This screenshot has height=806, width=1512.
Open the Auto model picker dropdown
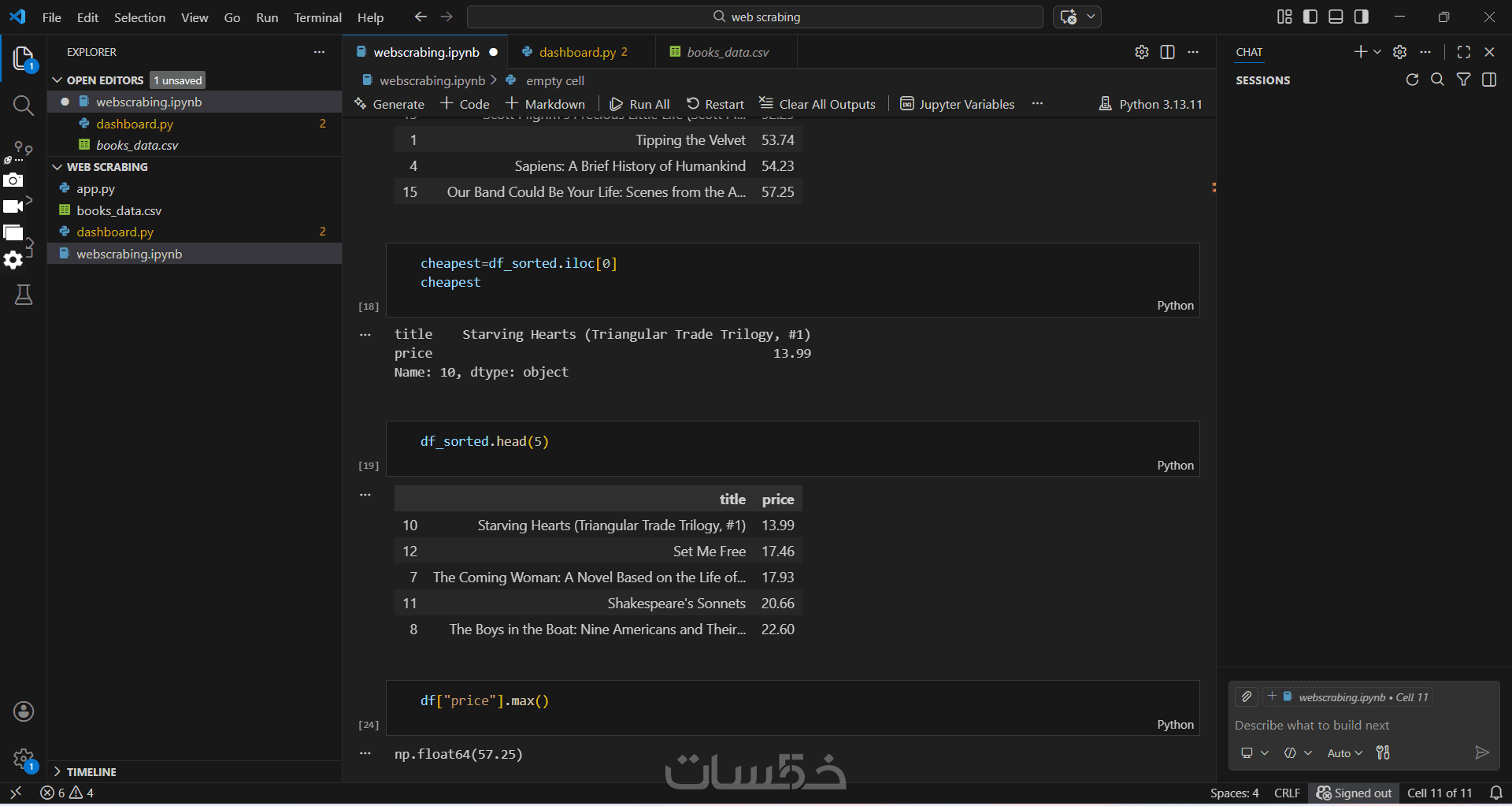coord(1344,753)
